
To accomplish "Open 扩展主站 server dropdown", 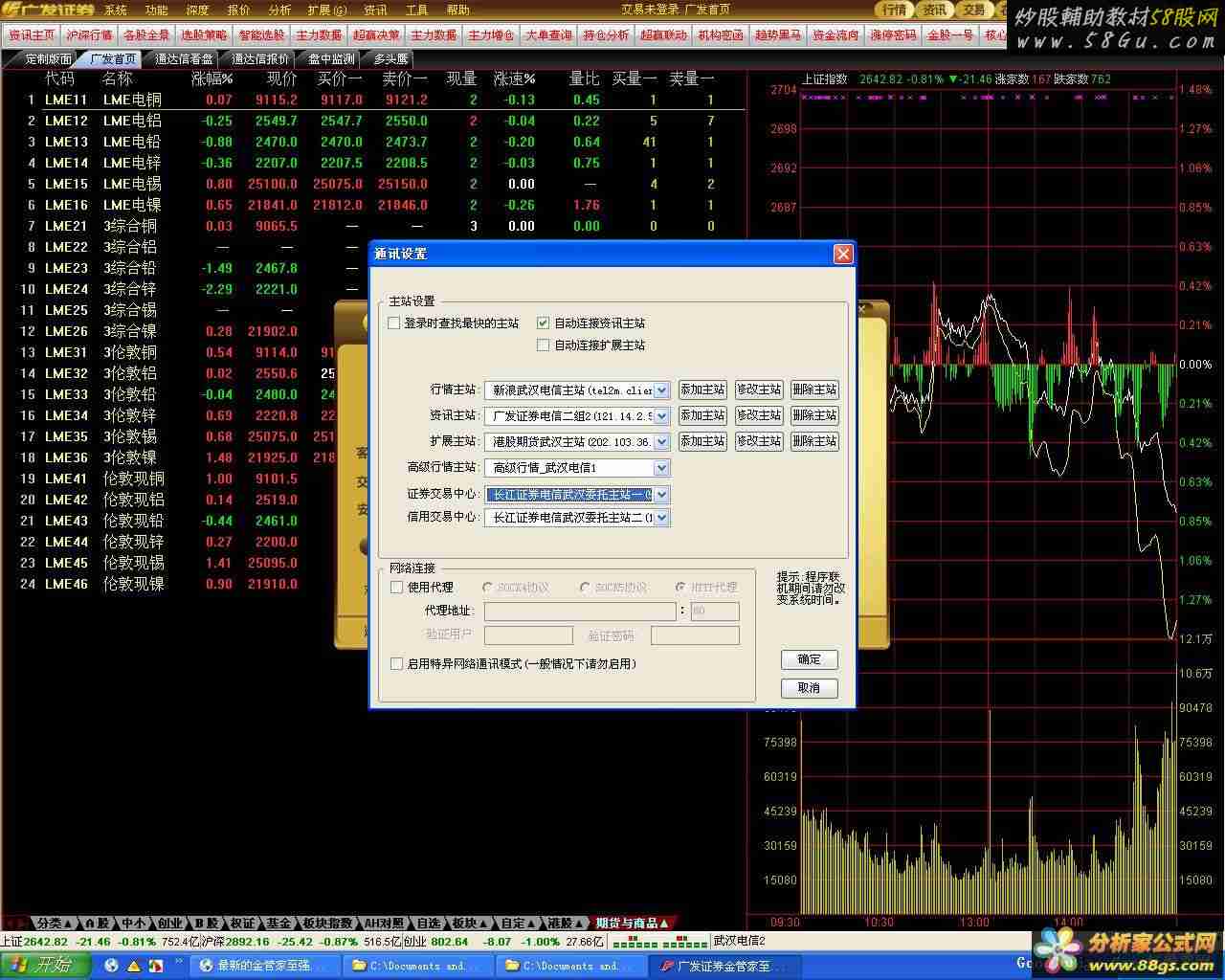I will 661,441.
